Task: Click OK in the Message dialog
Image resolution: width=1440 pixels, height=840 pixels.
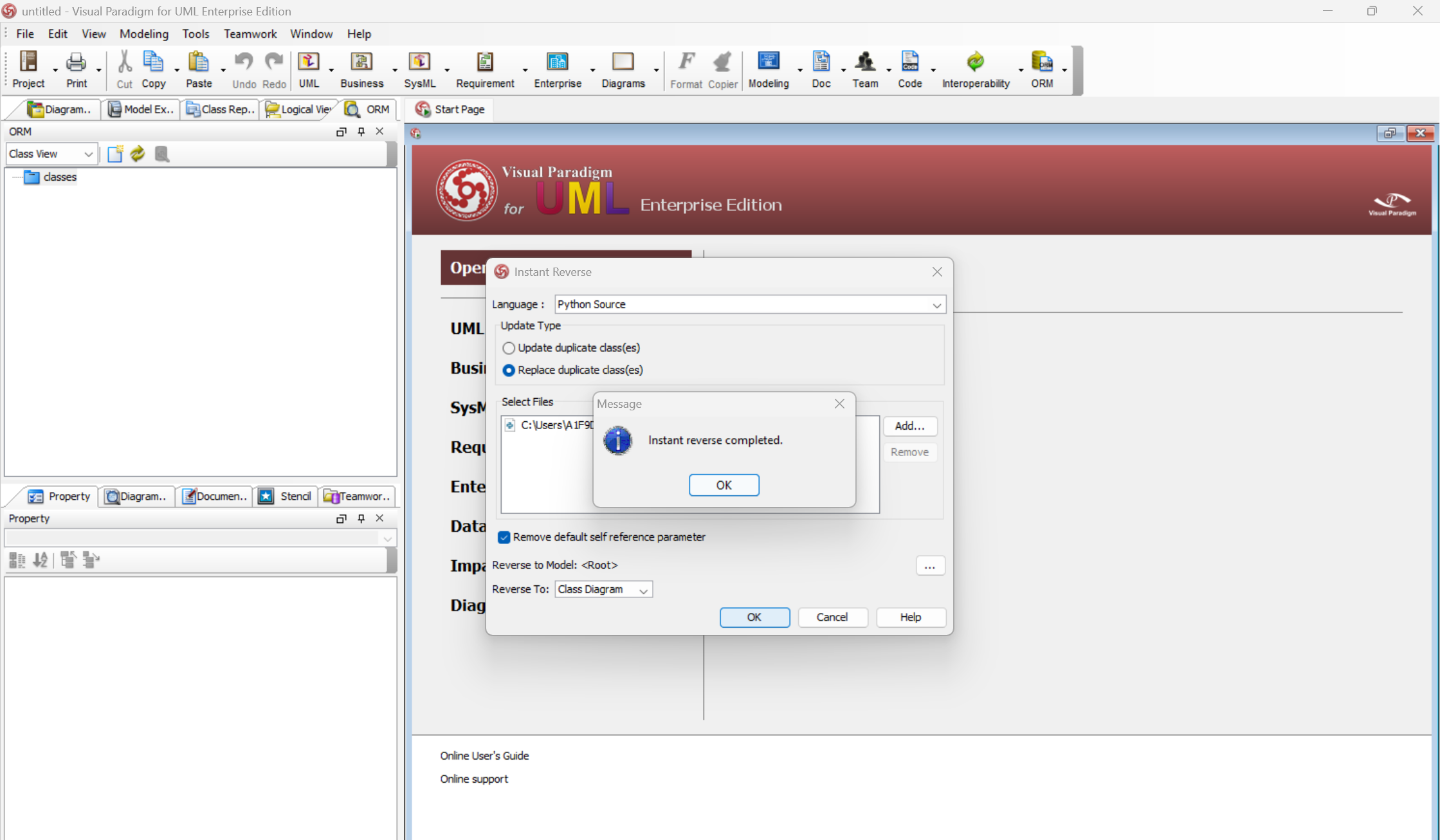Action: (724, 485)
